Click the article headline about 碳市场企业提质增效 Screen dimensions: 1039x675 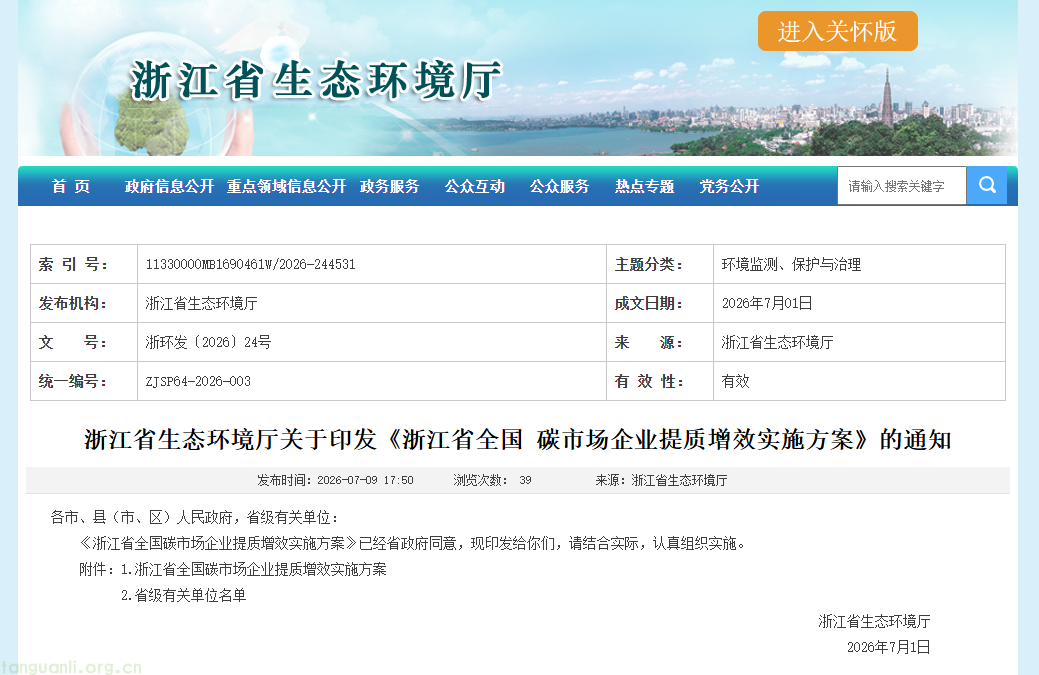[518, 440]
